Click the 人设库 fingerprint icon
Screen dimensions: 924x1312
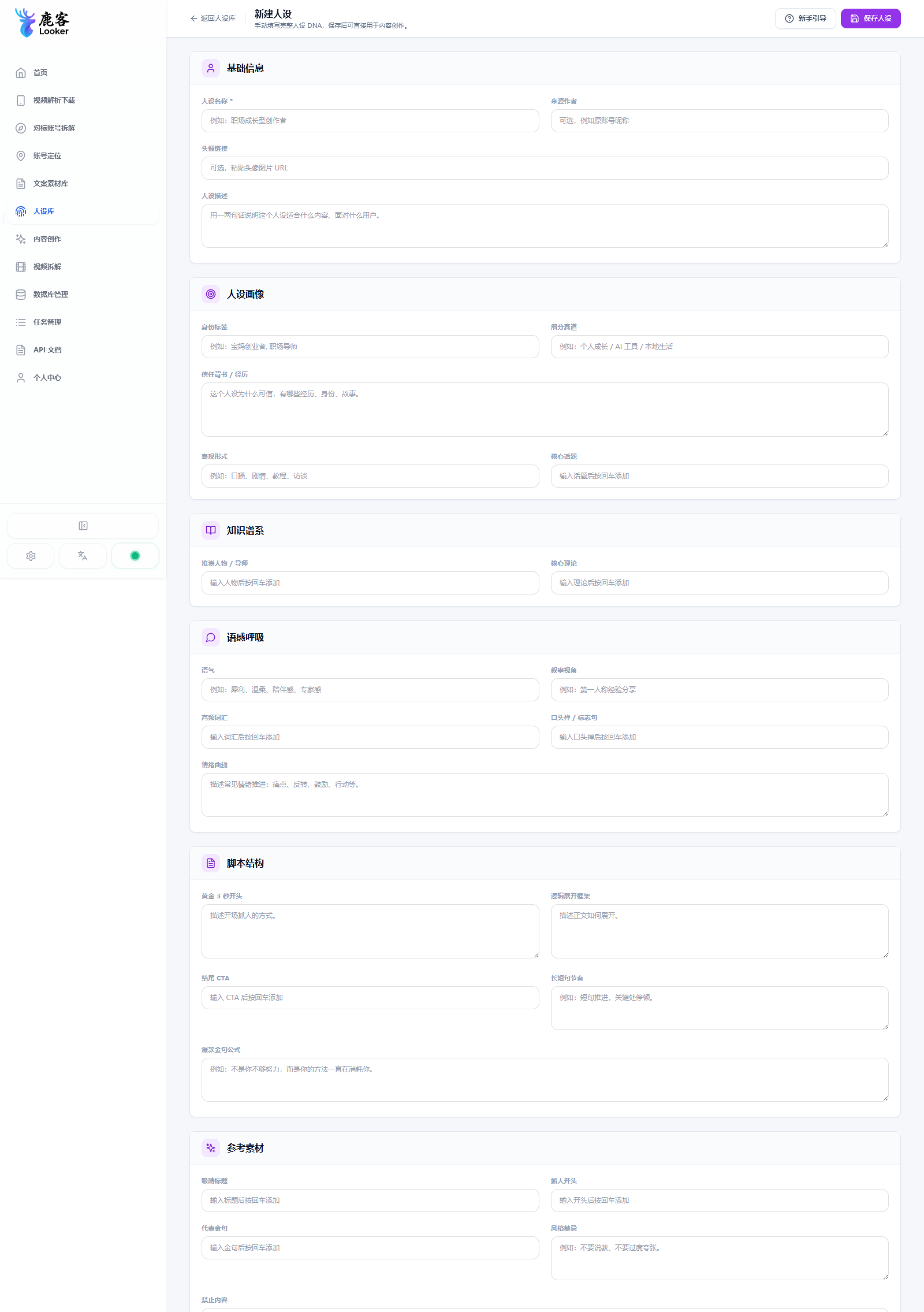tap(21, 211)
